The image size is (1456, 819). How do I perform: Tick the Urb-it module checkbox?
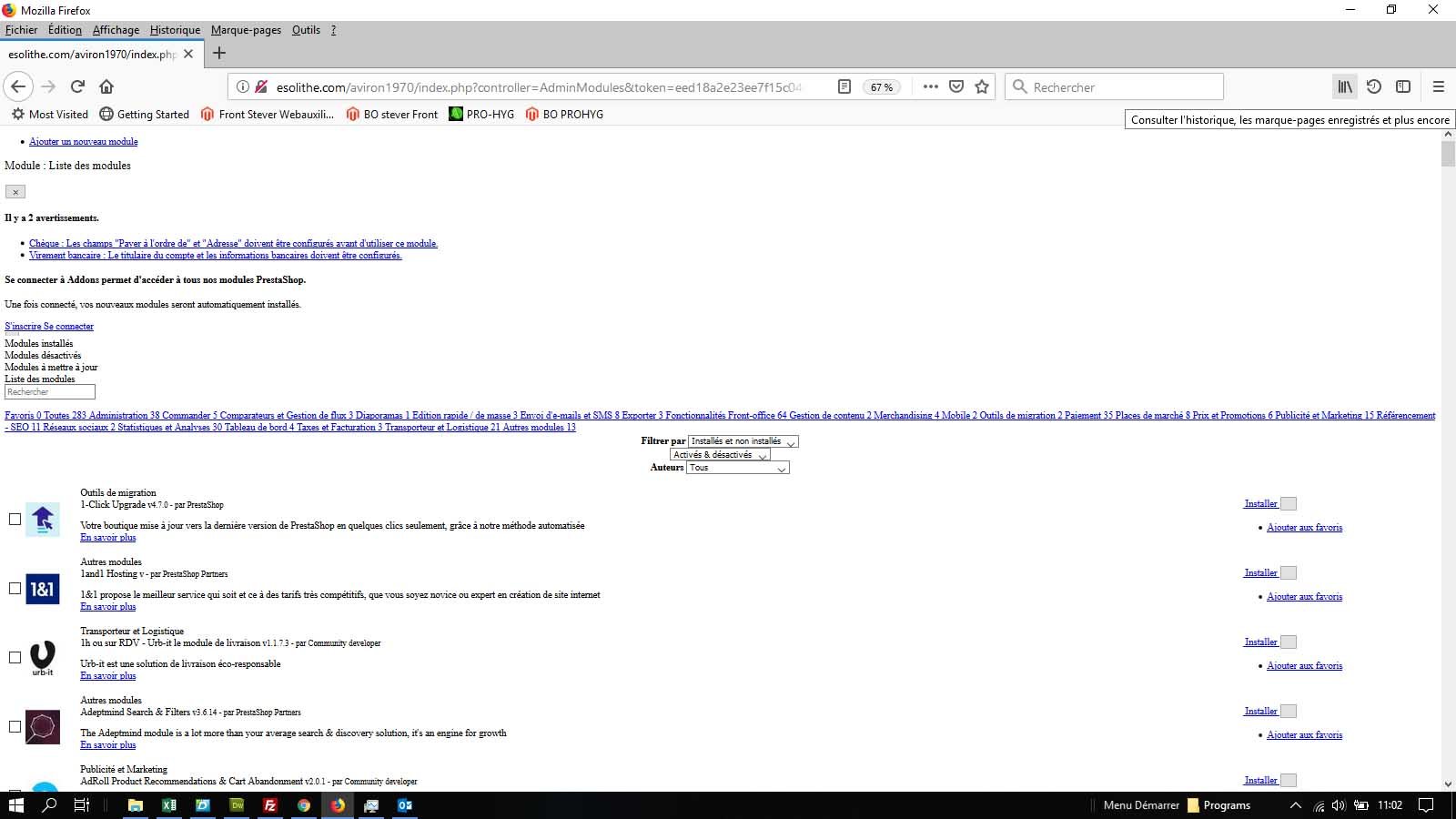click(x=15, y=658)
